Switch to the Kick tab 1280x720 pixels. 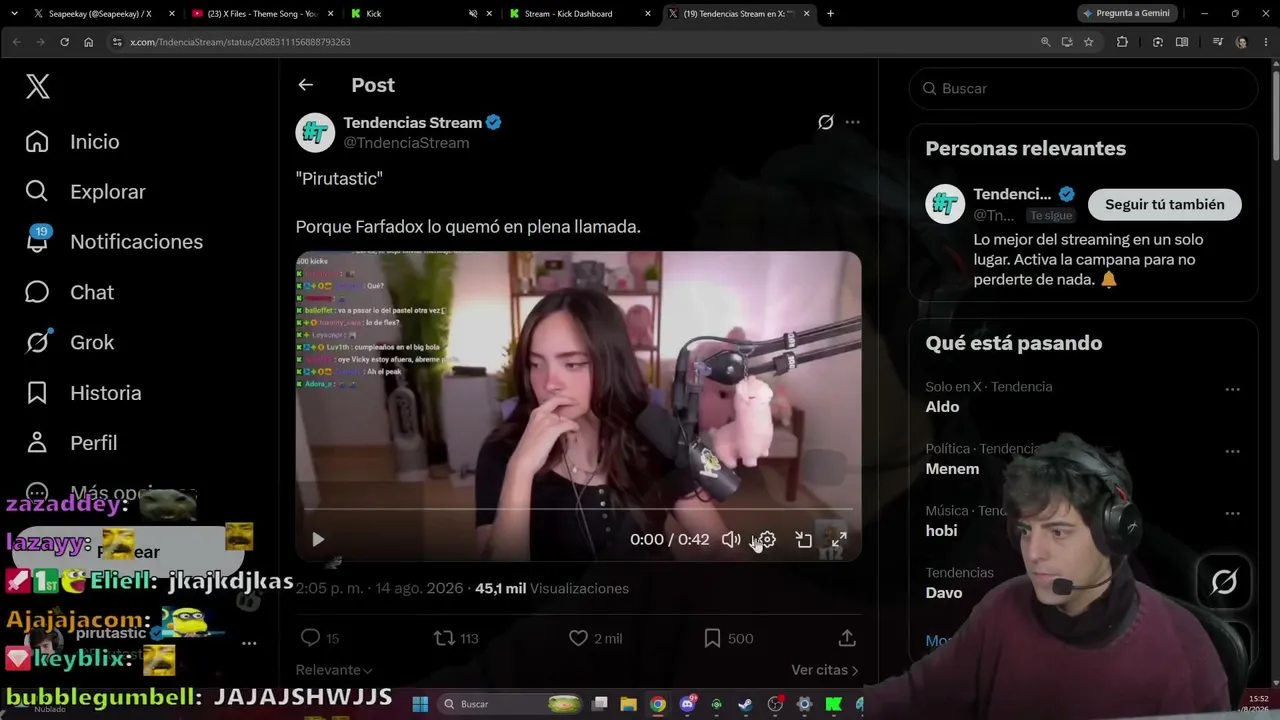pos(420,14)
